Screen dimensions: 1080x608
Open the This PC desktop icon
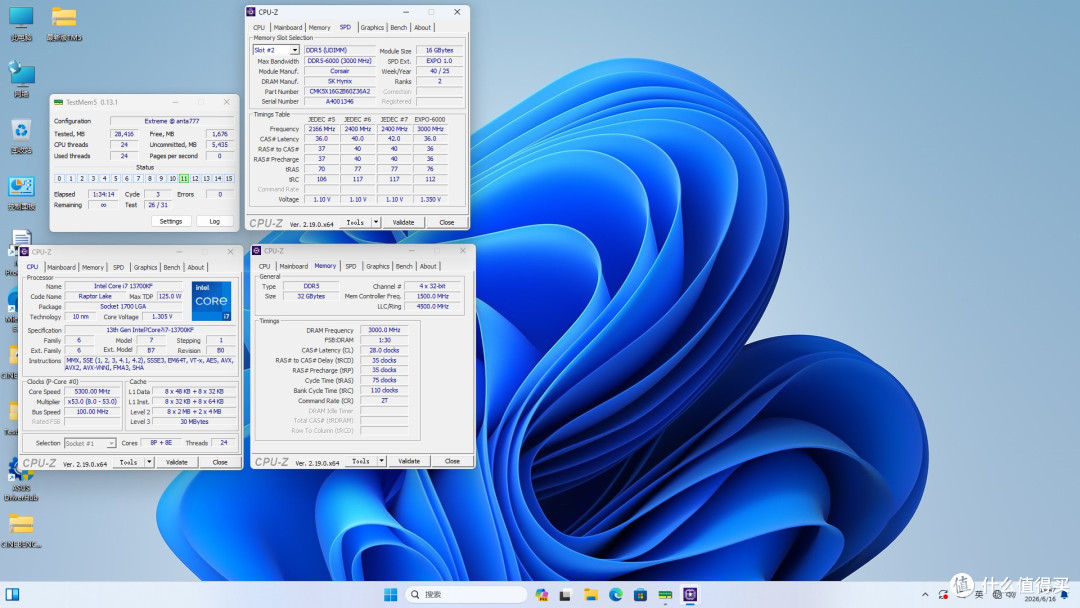21,23
